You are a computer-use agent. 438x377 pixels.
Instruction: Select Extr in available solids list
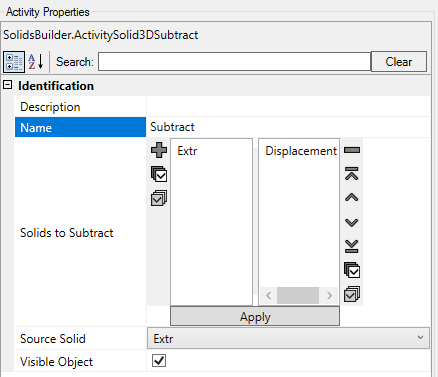[187, 151]
